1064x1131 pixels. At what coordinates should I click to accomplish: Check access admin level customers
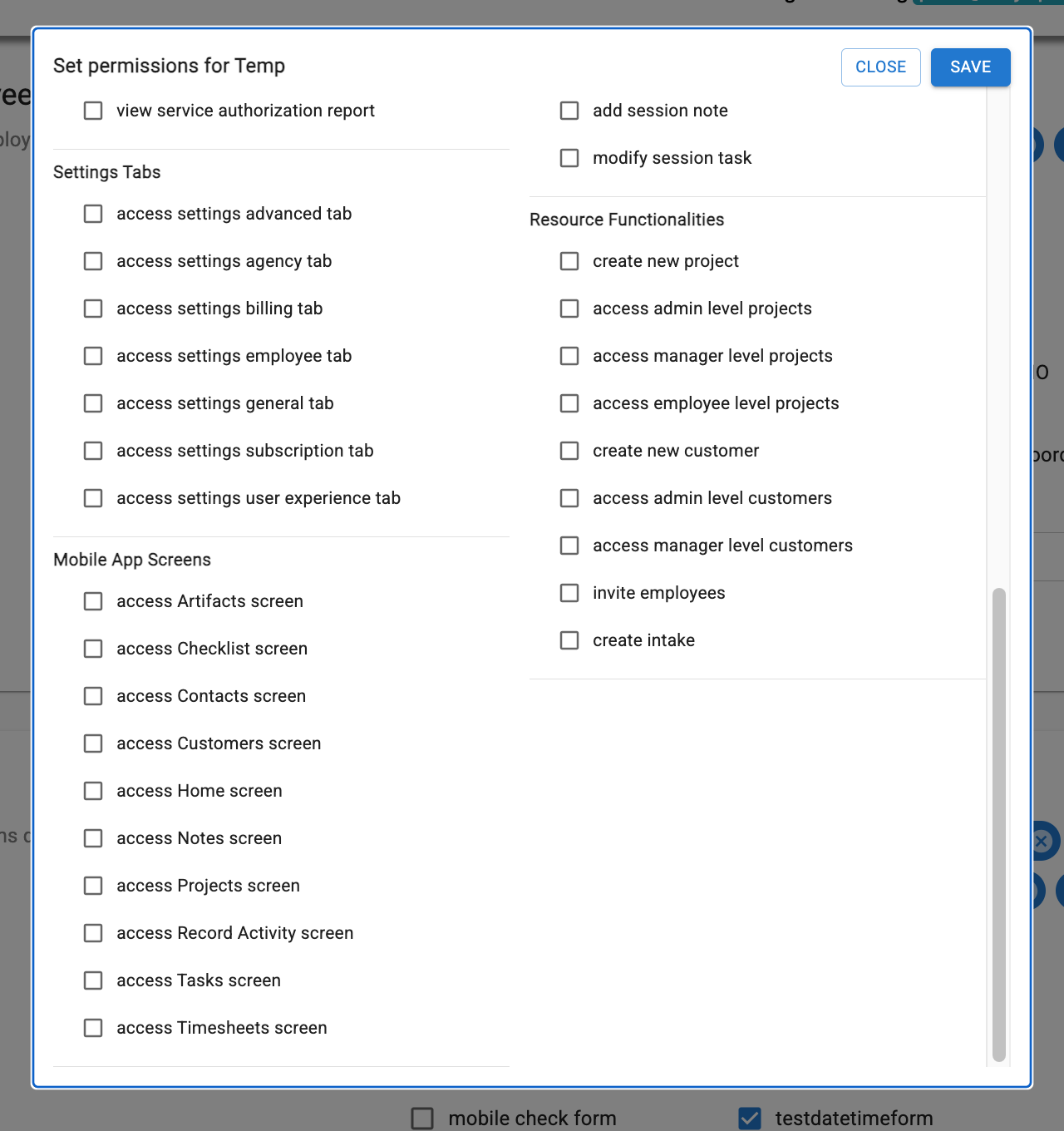[569, 498]
